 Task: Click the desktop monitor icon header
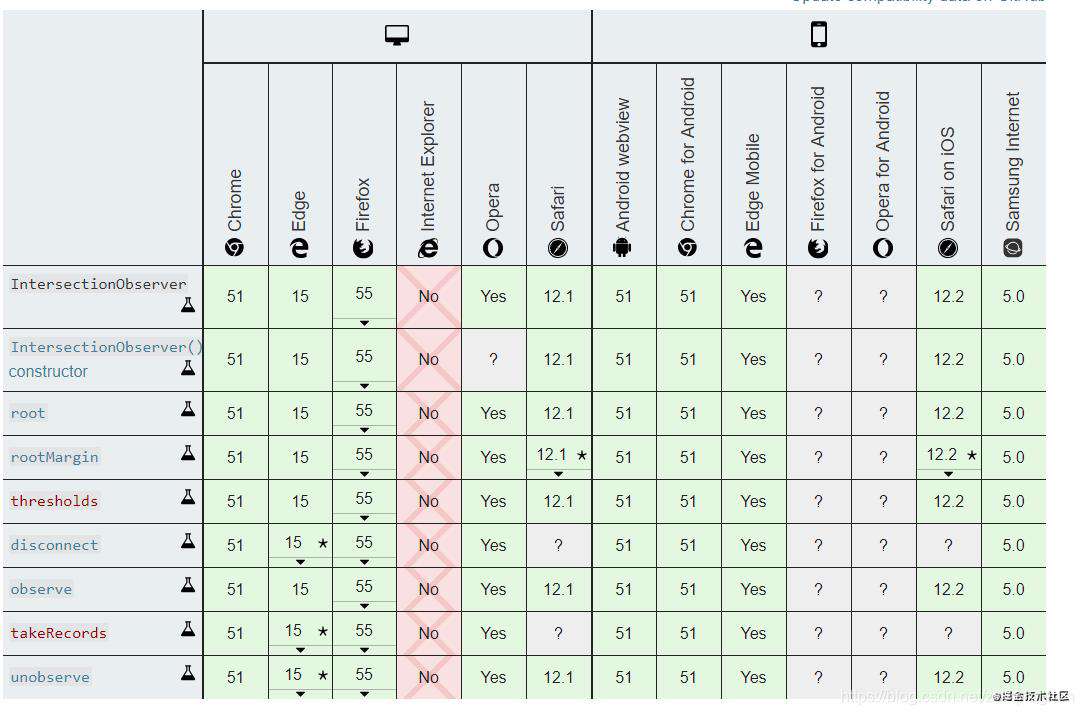[x=397, y=35]
